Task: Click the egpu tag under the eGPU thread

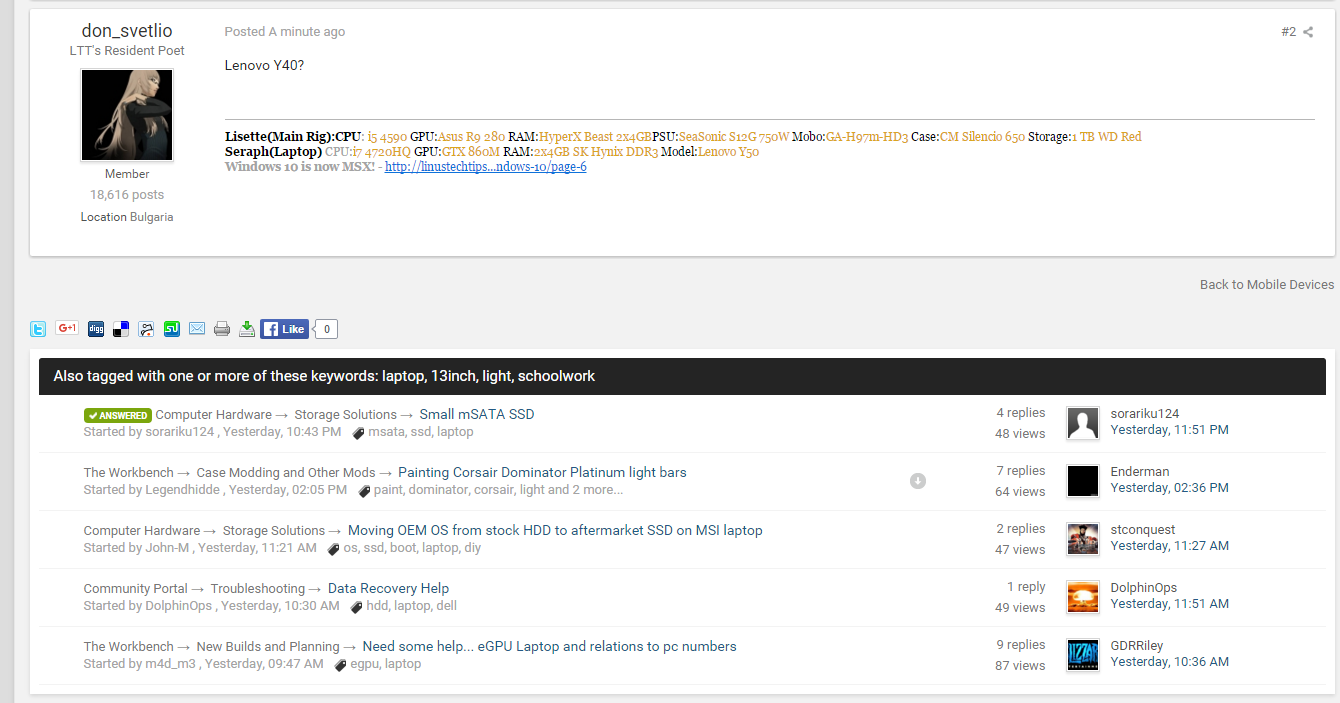Action: pyautogui.click(x=363, y=664)
